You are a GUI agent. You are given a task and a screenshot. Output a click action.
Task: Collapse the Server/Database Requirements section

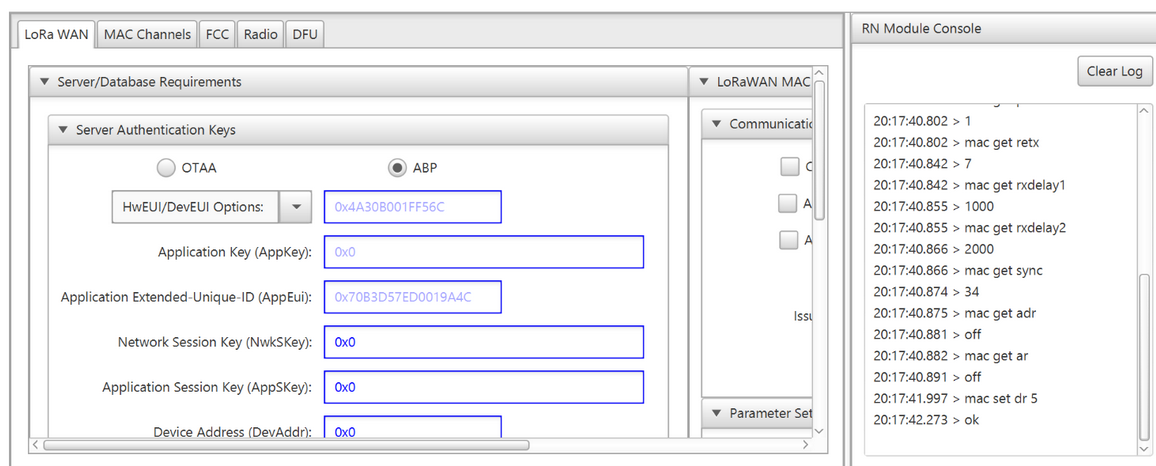click(45, 82)
